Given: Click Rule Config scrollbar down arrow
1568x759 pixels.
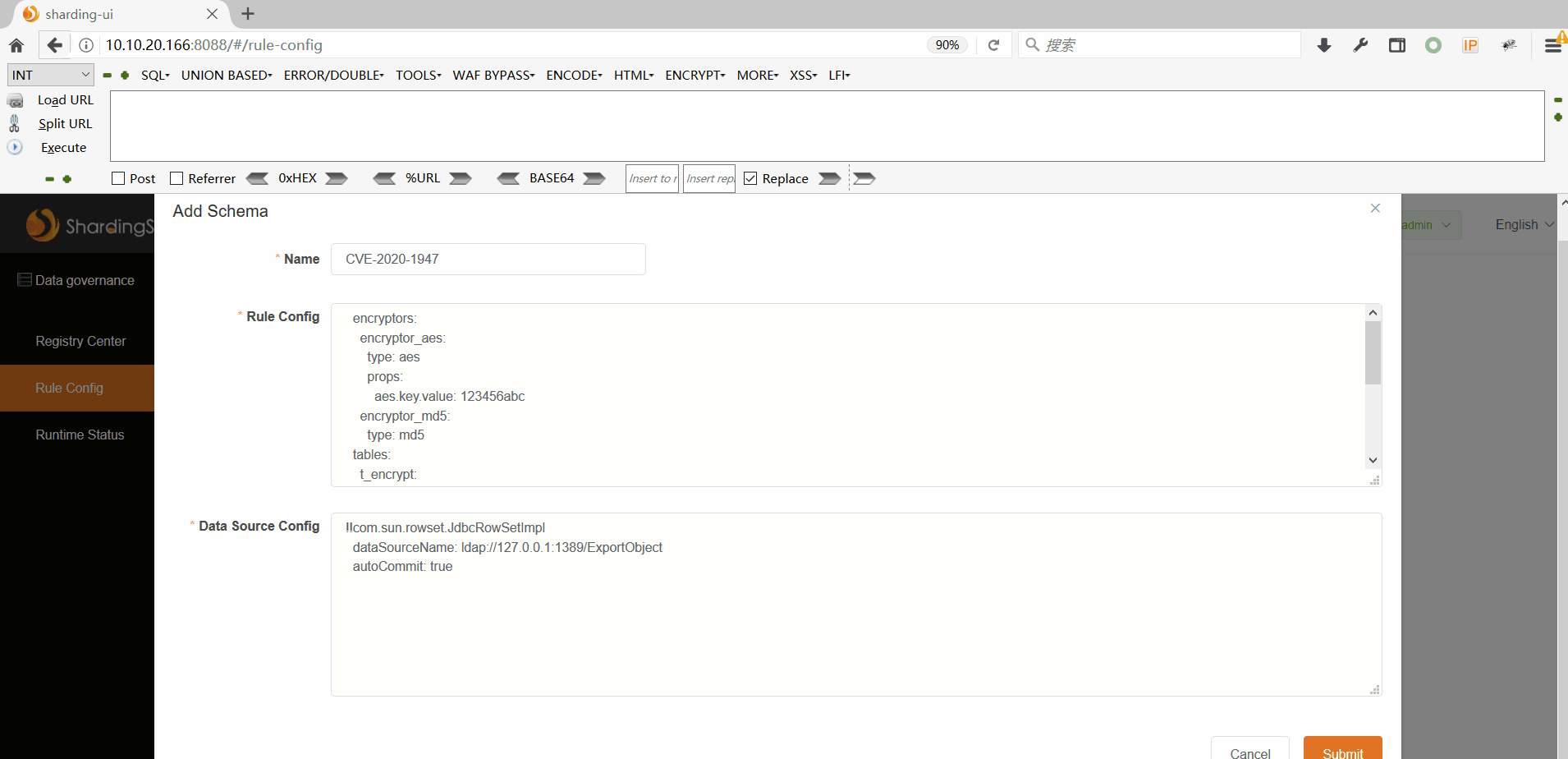Looking at the screenshot, I should click(1373, 460).
